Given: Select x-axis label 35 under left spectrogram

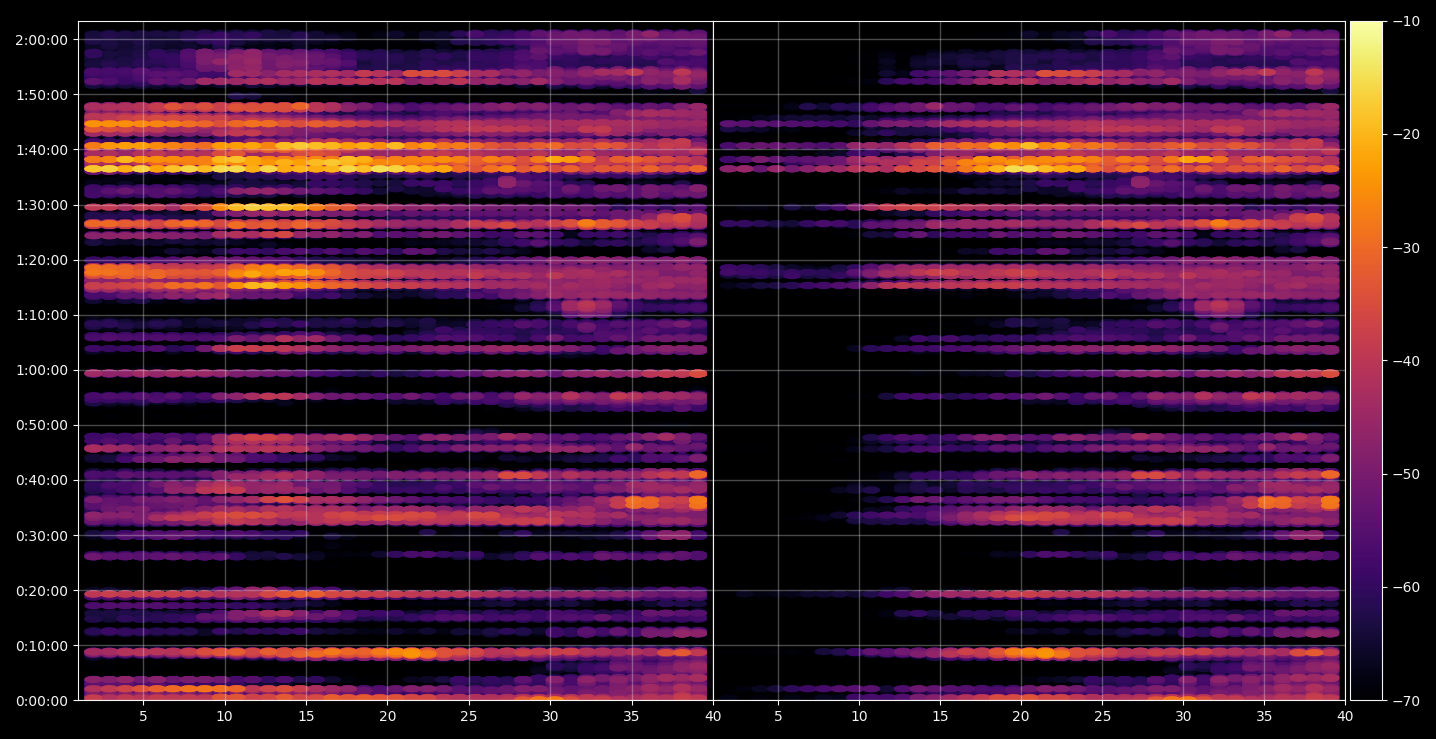Looking at the screenshot, I should point(632,716).
